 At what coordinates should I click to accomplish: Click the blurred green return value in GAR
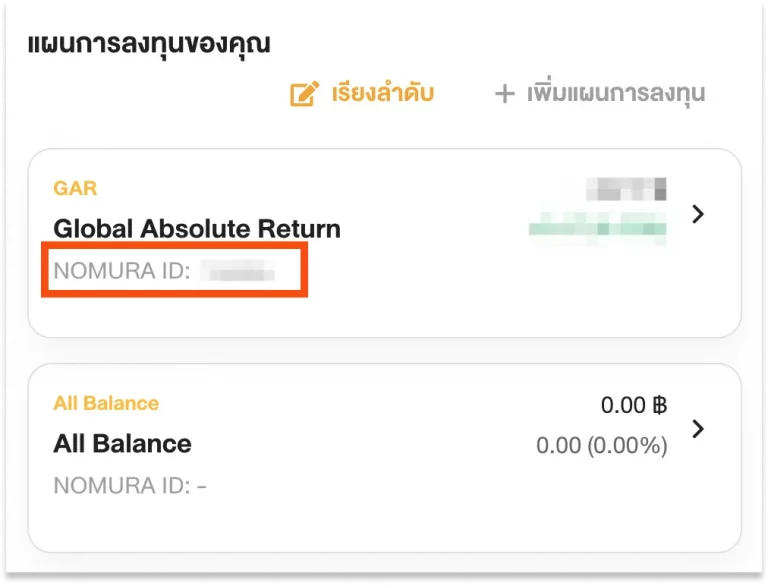point(598,228)
